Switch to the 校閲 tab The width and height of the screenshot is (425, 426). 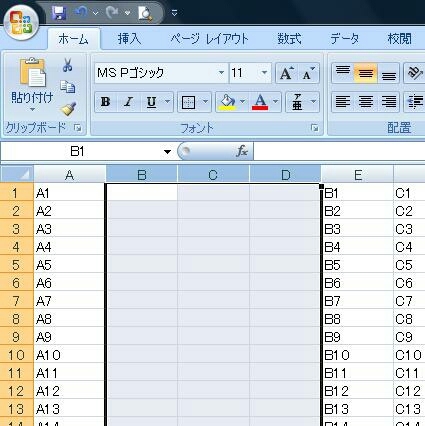pos(399,39)
